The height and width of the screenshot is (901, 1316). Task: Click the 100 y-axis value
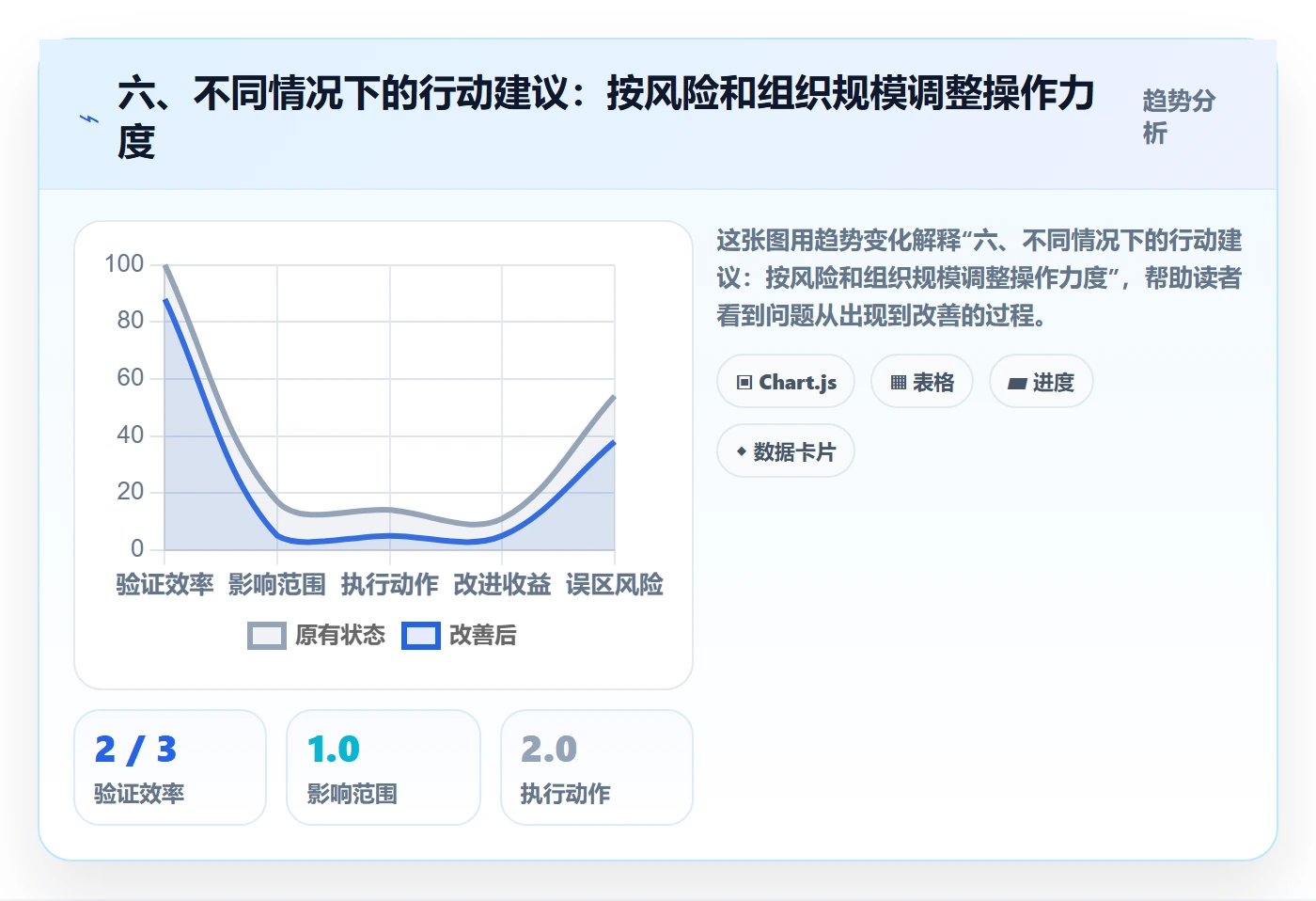(124, 263)
